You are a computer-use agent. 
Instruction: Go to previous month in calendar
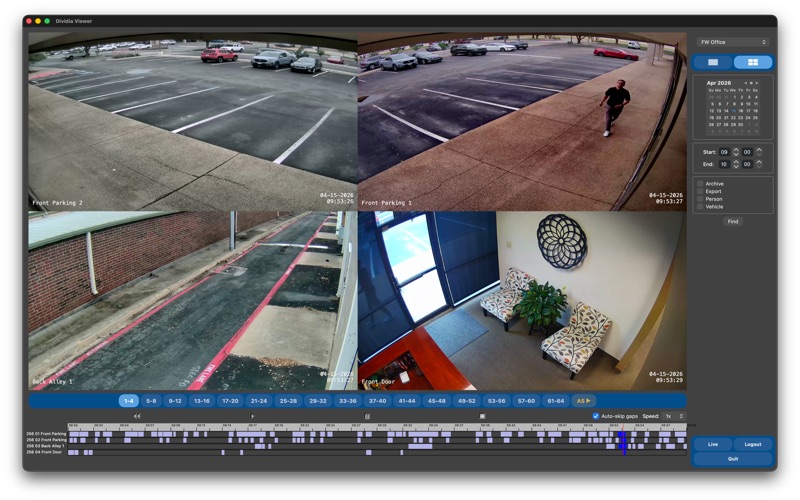745,83
